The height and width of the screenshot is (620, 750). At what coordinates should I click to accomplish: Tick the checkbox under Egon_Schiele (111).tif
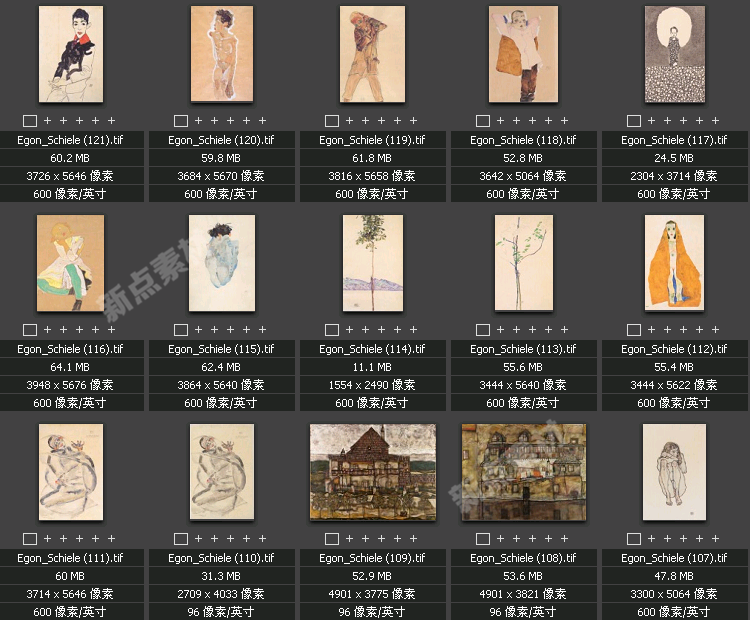[x=30, y=539]
